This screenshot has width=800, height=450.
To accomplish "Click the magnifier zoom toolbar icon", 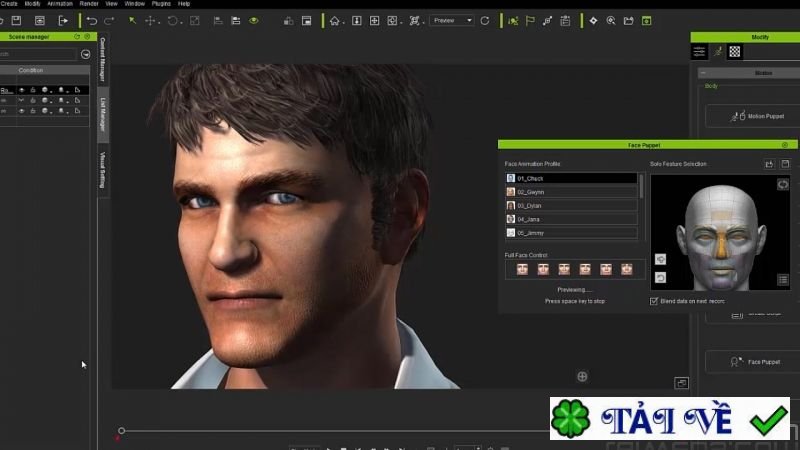I will pos(611,21).
